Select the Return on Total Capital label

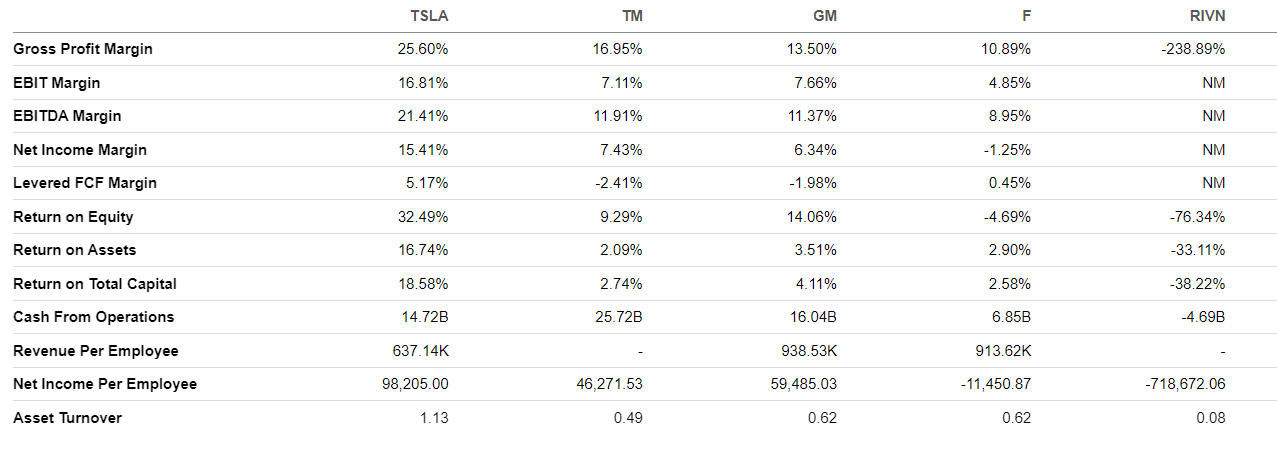tap(95, 284)
